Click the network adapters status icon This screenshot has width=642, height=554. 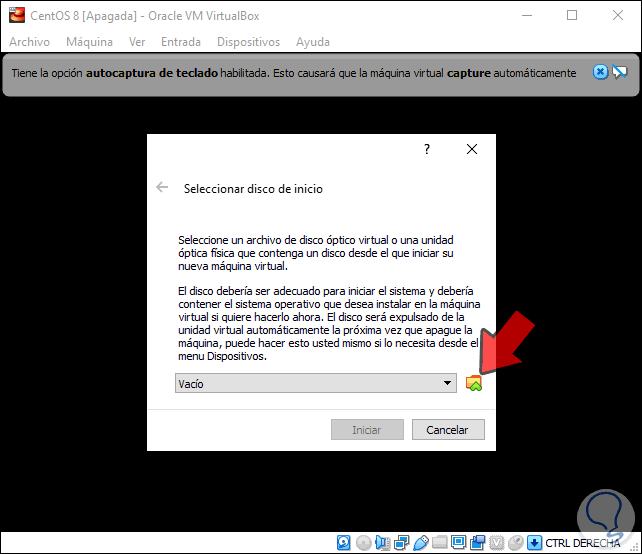(401, 543)
